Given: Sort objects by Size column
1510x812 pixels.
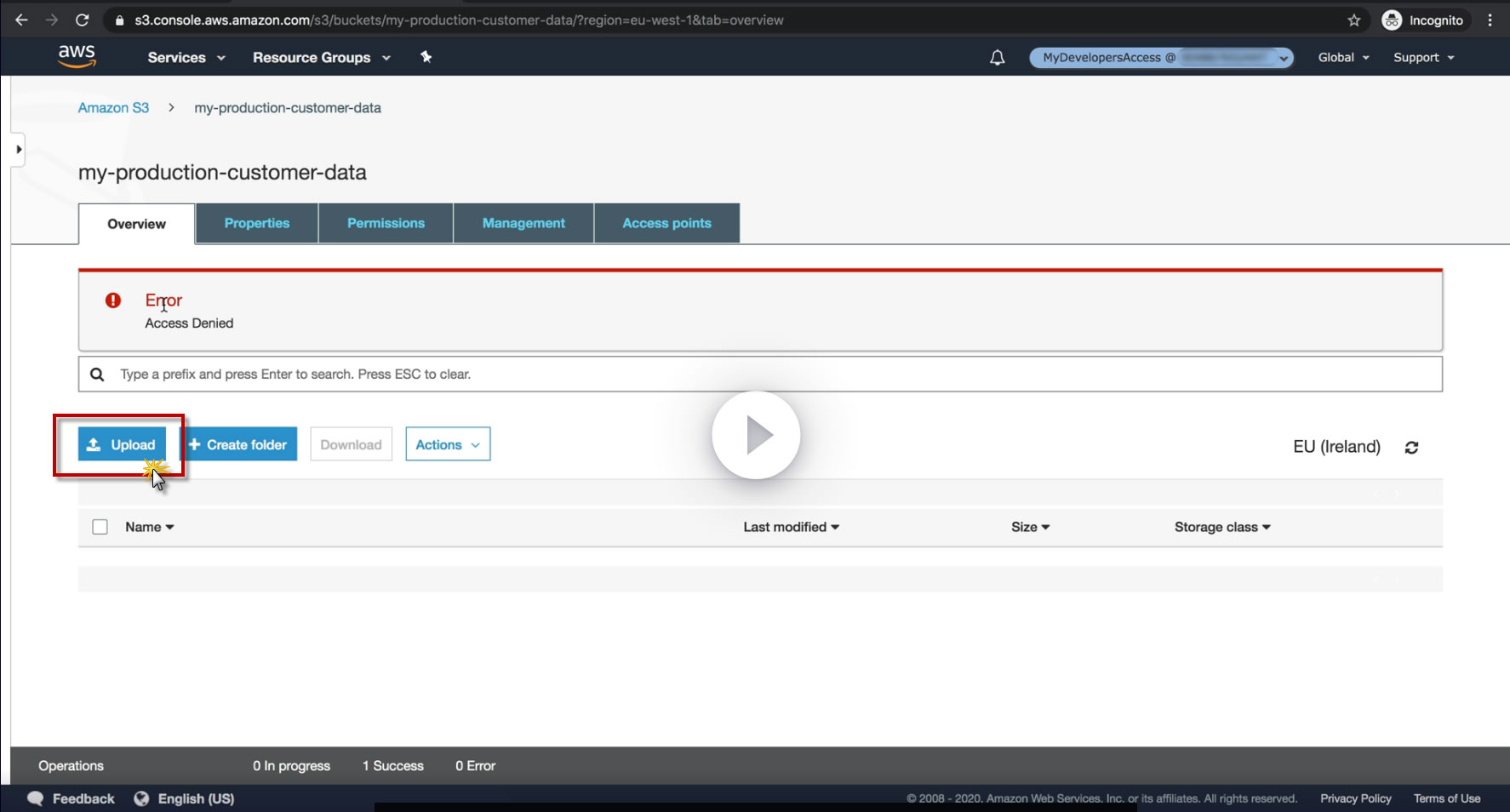Looking at the screenshot, I should coord(1031,527).
